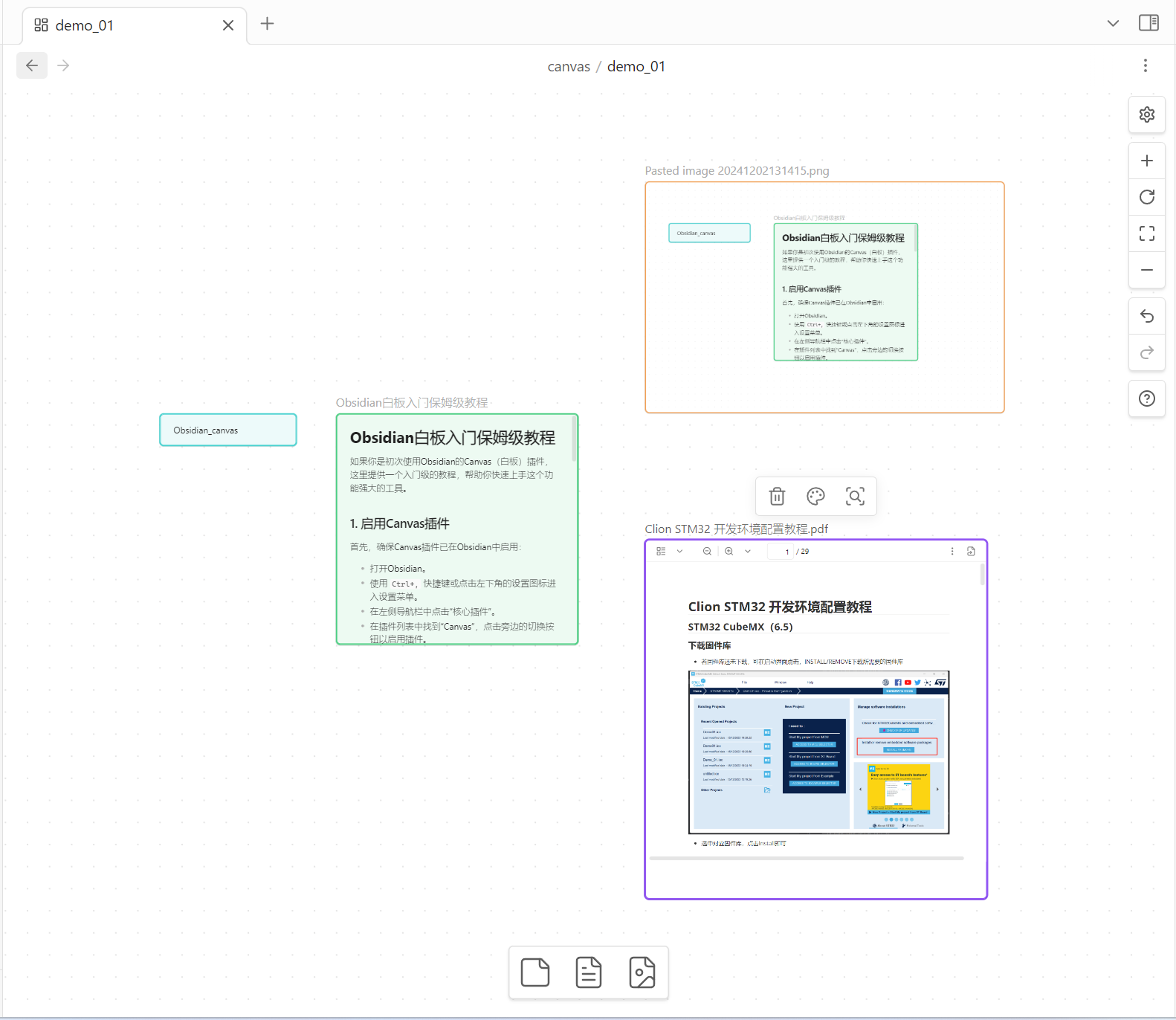The width and height of the screenshot is (1176, 1020).
Task: Undo last canvas action
Action: (1147, 316)
